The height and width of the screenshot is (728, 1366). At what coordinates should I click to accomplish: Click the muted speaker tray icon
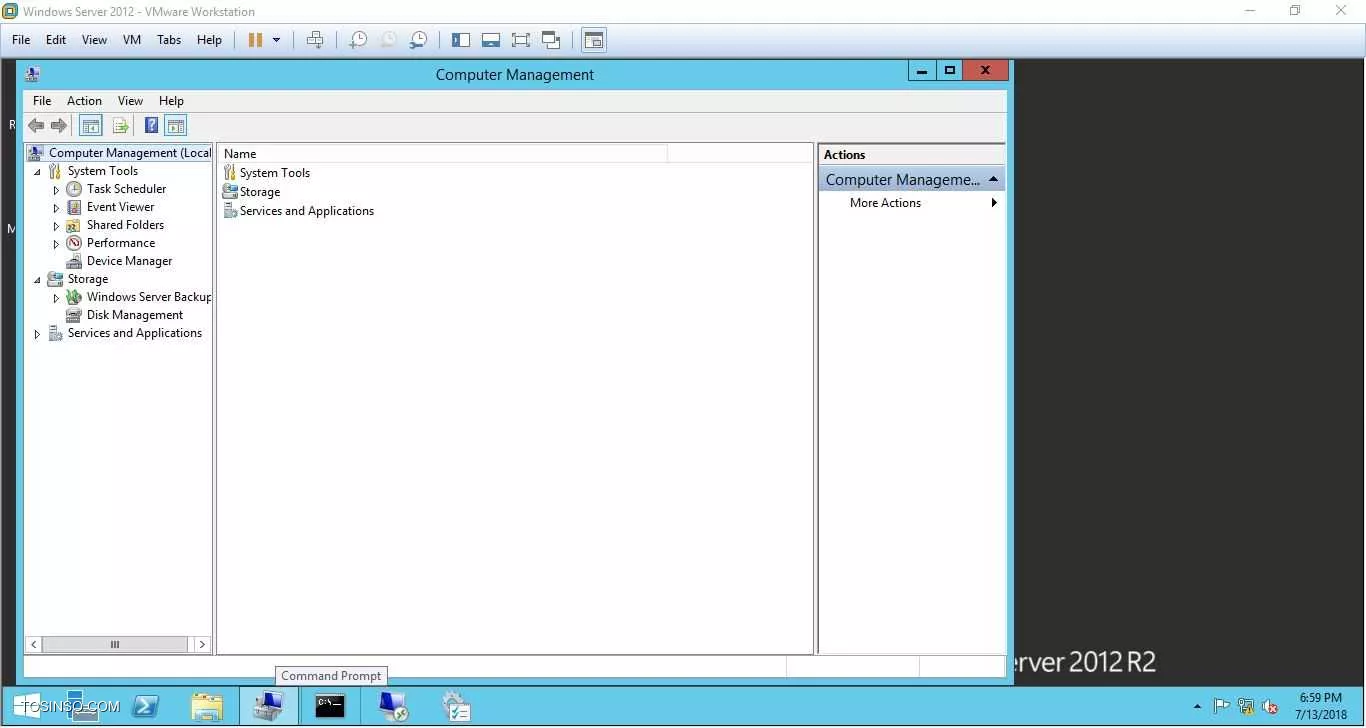(x=1270, y=706)
